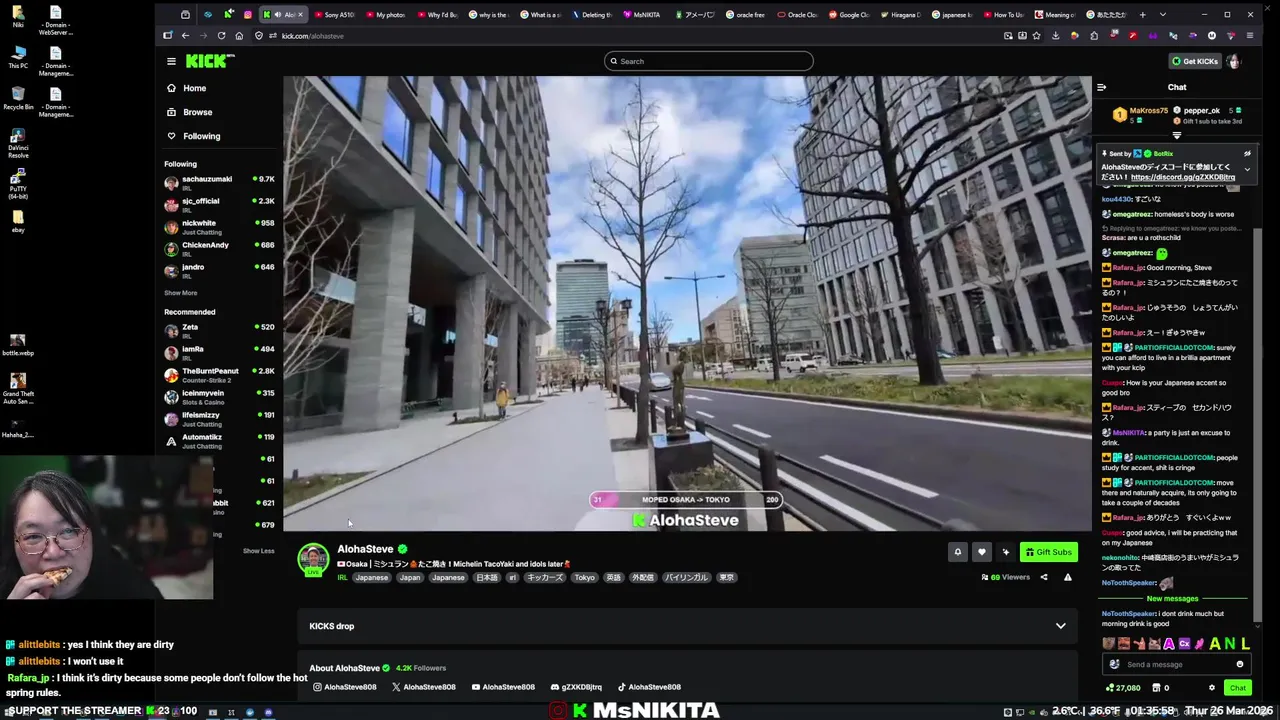
Task: Open lifeismizzy recommended channel
Action: click(x=219, y=419)
